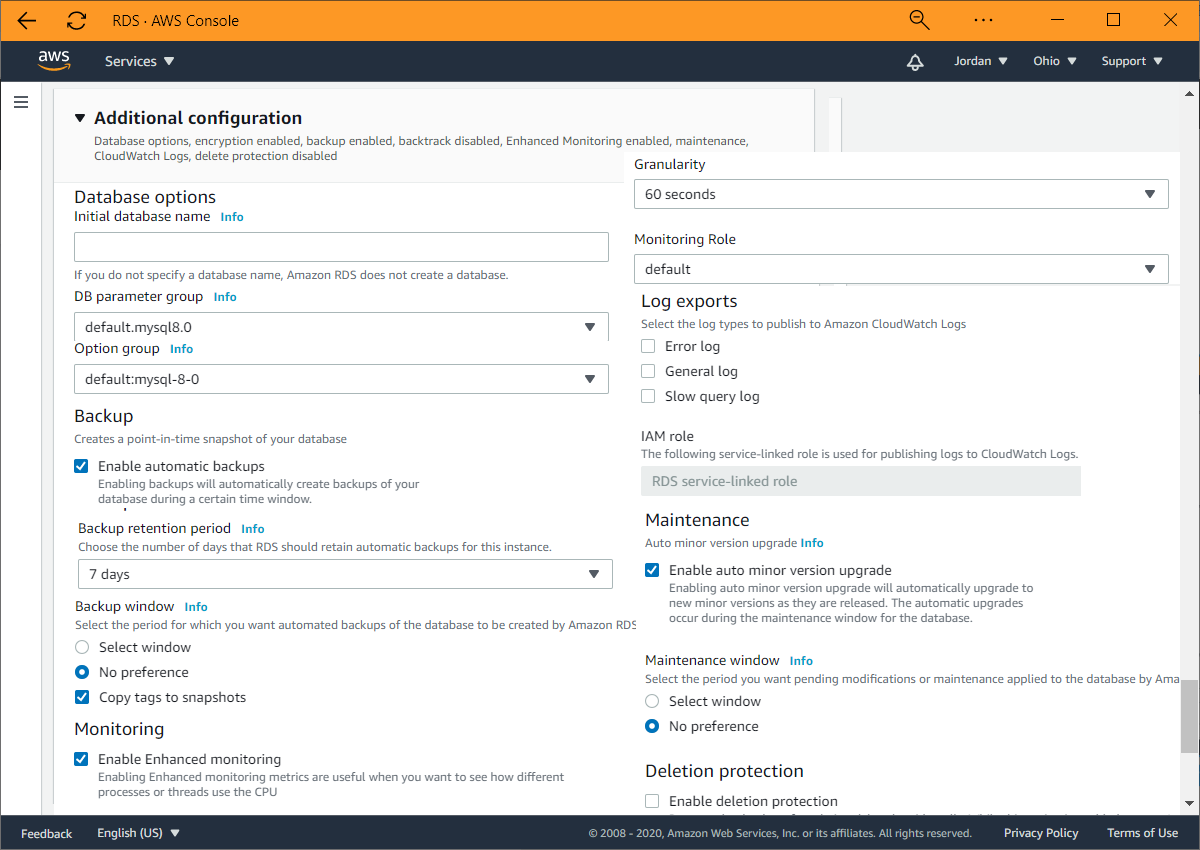This screenshot has height=850, width=1200.
Task: Open Info link for Backup window
Action: click(x=196, y=607)
